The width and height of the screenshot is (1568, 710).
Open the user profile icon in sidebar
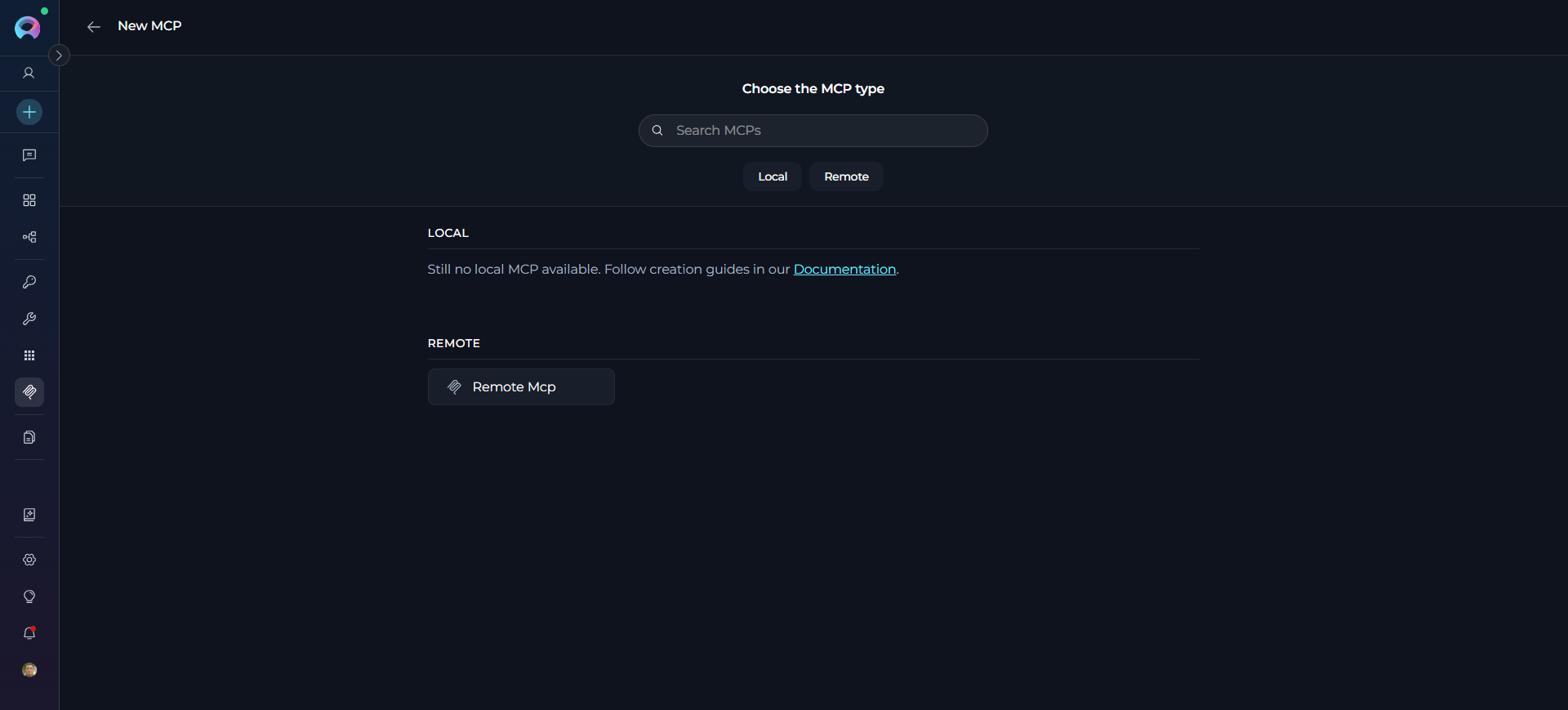coord(29,74)
